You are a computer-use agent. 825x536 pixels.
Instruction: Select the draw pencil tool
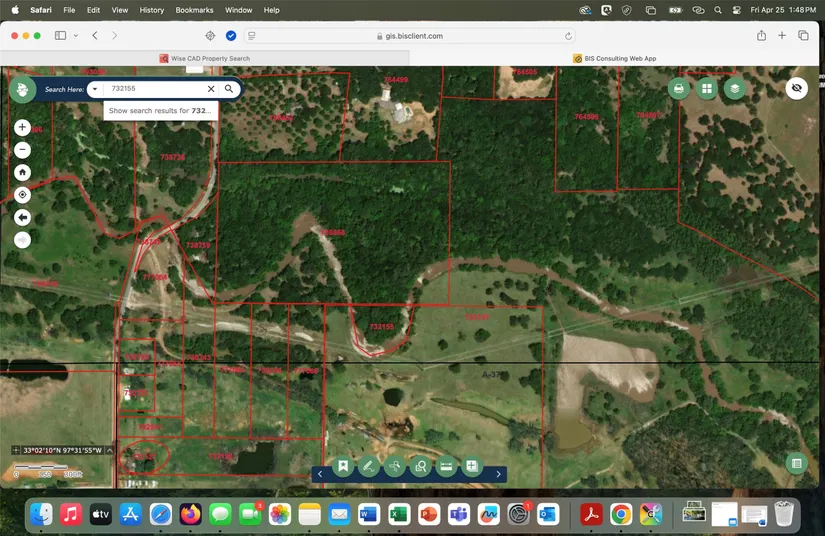pos(369,466)
